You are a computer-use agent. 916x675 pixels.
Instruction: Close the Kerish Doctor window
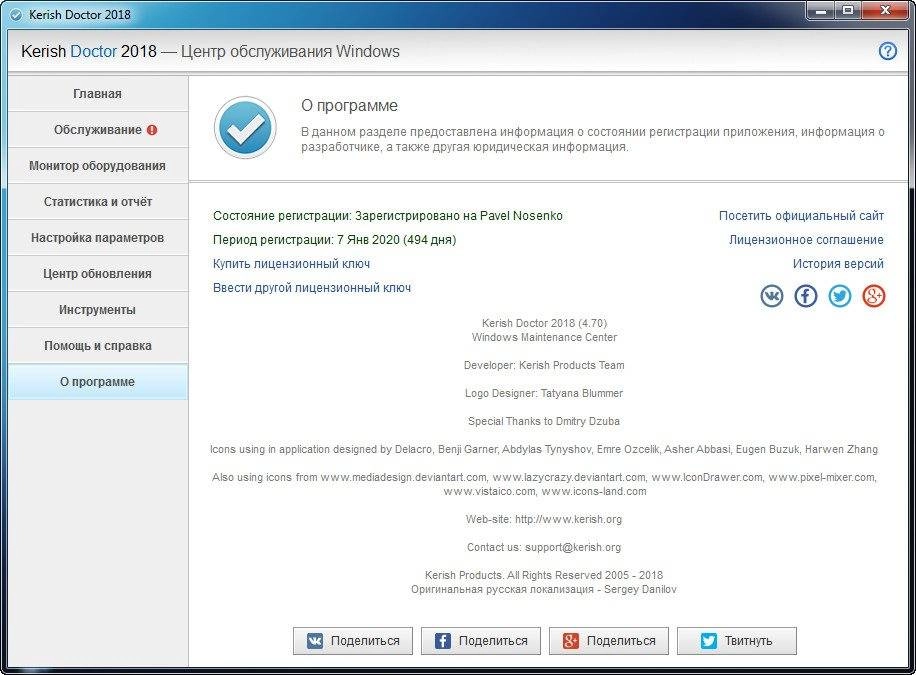pos(886,11)
